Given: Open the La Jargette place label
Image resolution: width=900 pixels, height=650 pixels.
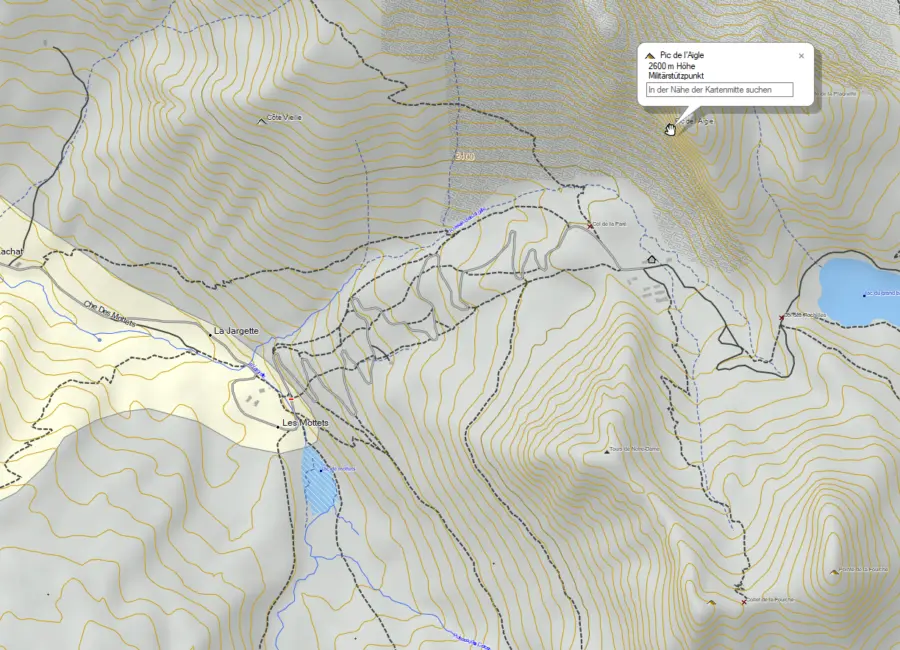Looking at the screenshot, I should pyautogui.click(x=235, y=329).
